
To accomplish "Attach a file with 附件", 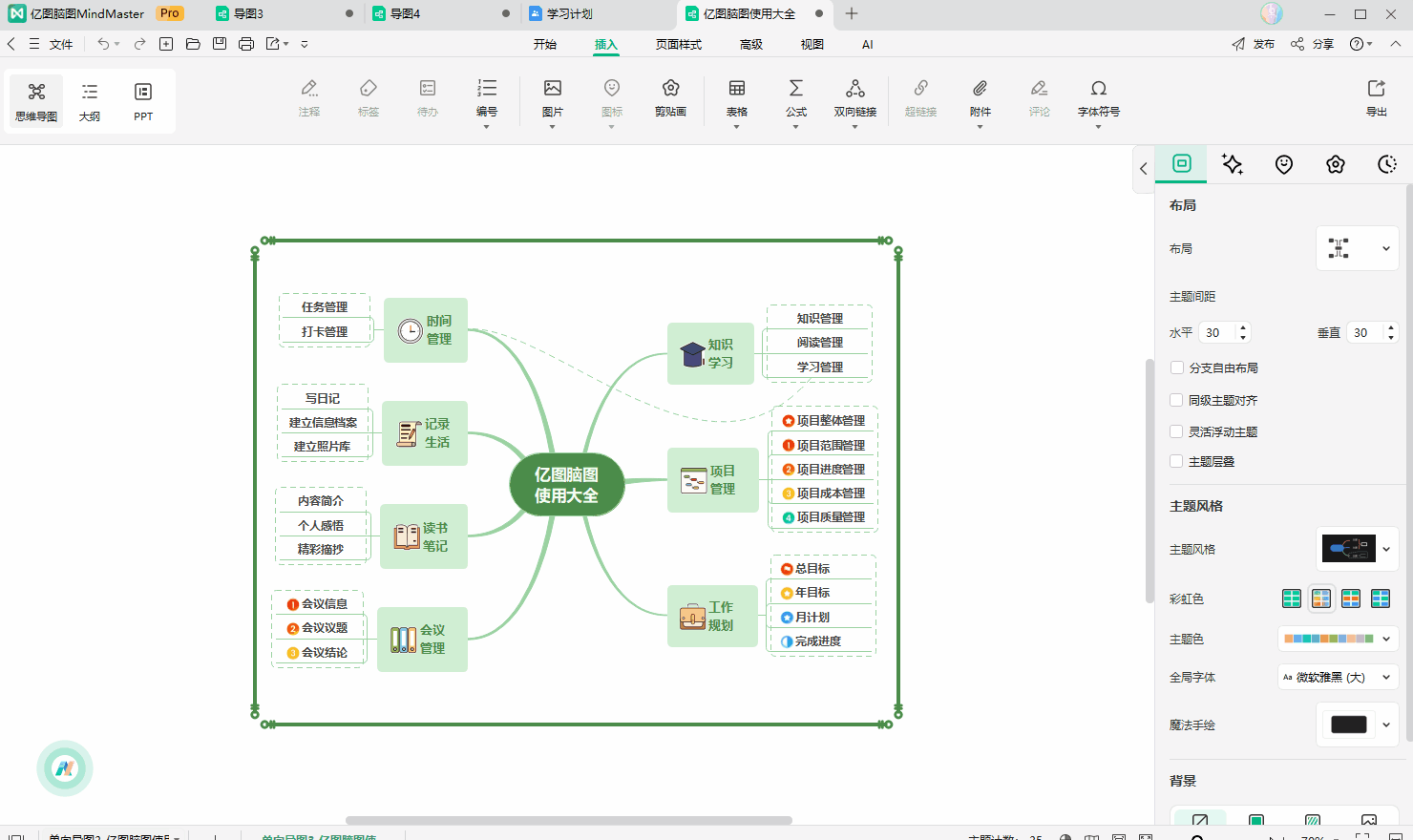I will click(981, 101).
